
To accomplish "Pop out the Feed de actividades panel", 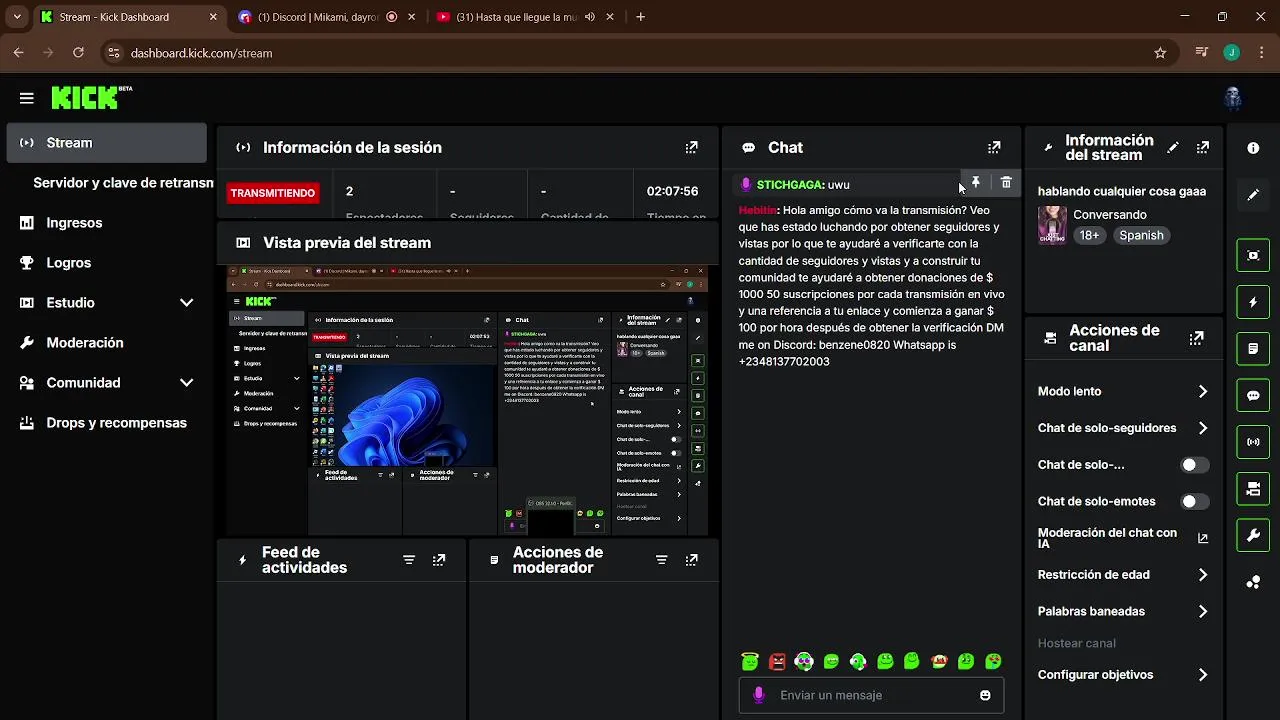I will click(x=439, y=560).
